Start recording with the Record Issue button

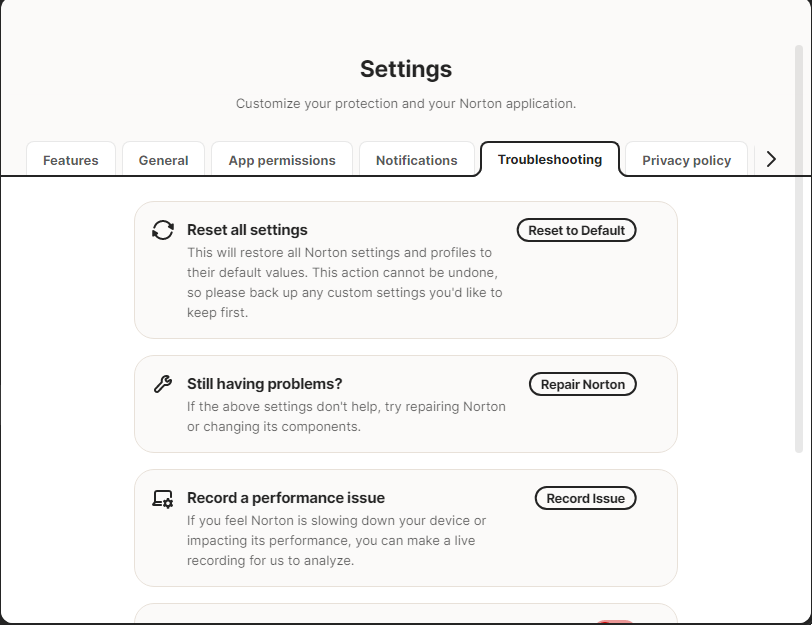pyautogui.click(x=585, y=498)
